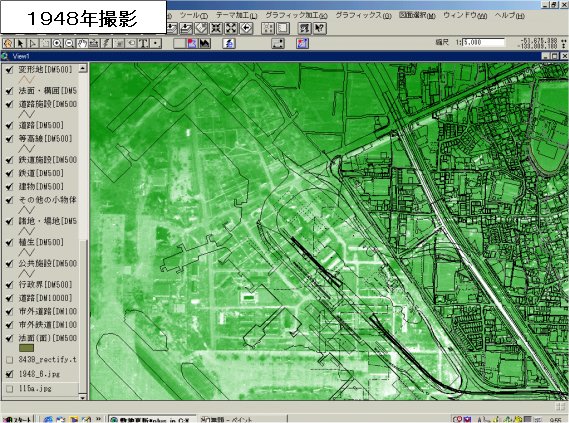The width and height of the screenshot is (569, 423).
Task: Hide the 鉄道[DM500] theme
Action: [9, 173]
